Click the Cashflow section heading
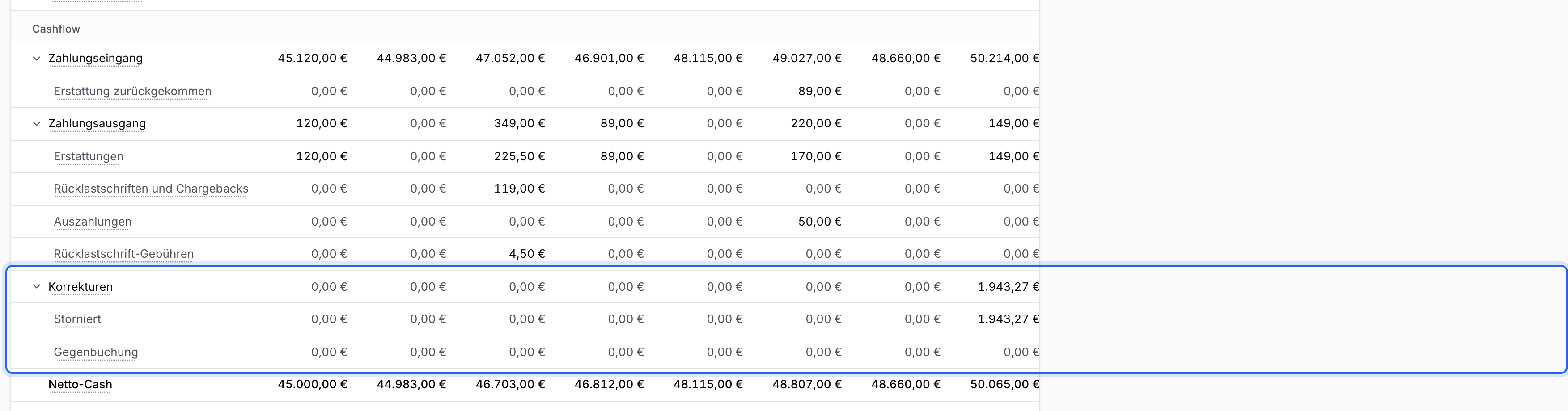Image resolution: width=1568 pixels, height=411 pixels. [x=56, y=29]
